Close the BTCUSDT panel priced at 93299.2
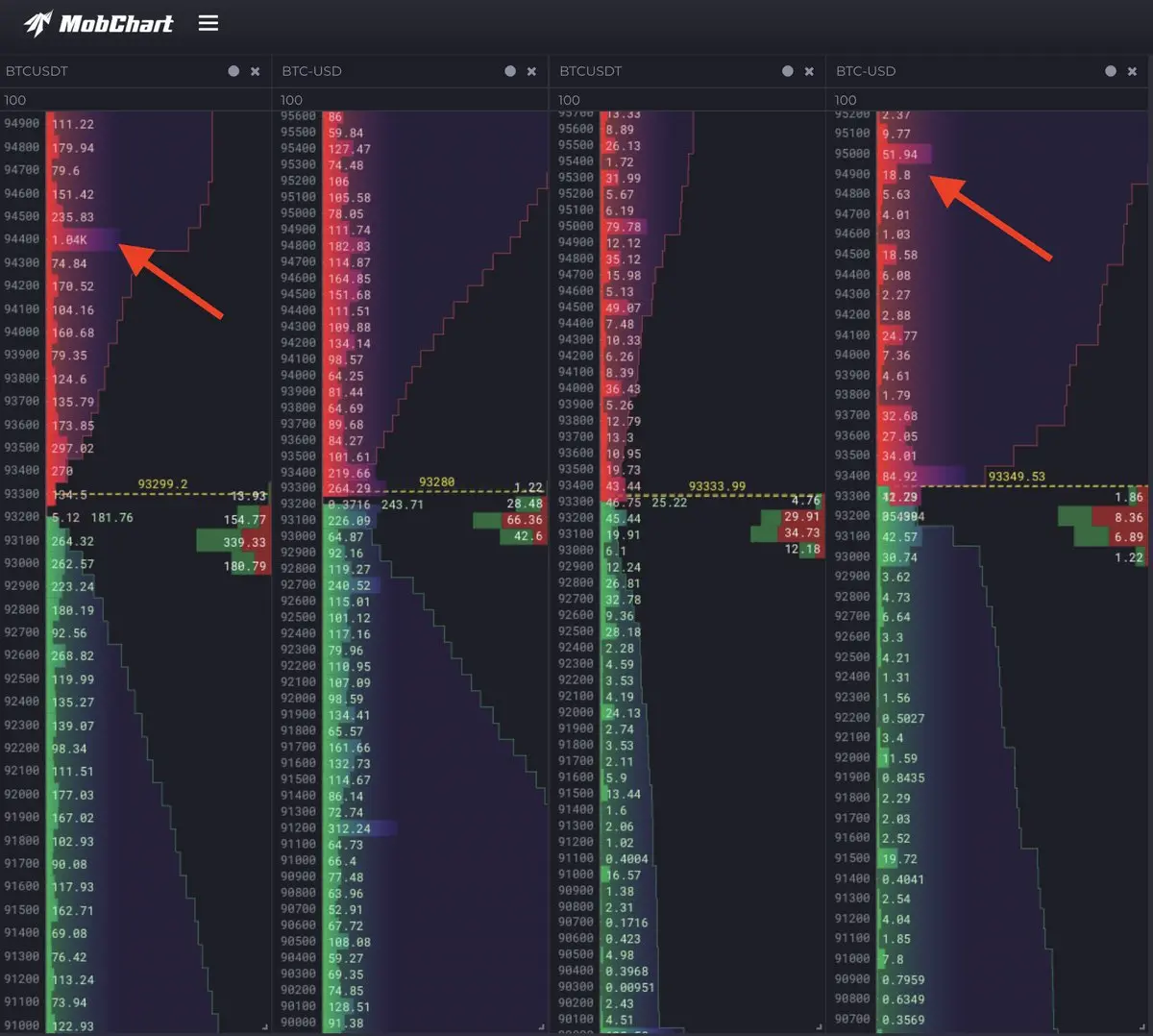The height and width of the screenshot is (1036, 1153). pos(255,71)
